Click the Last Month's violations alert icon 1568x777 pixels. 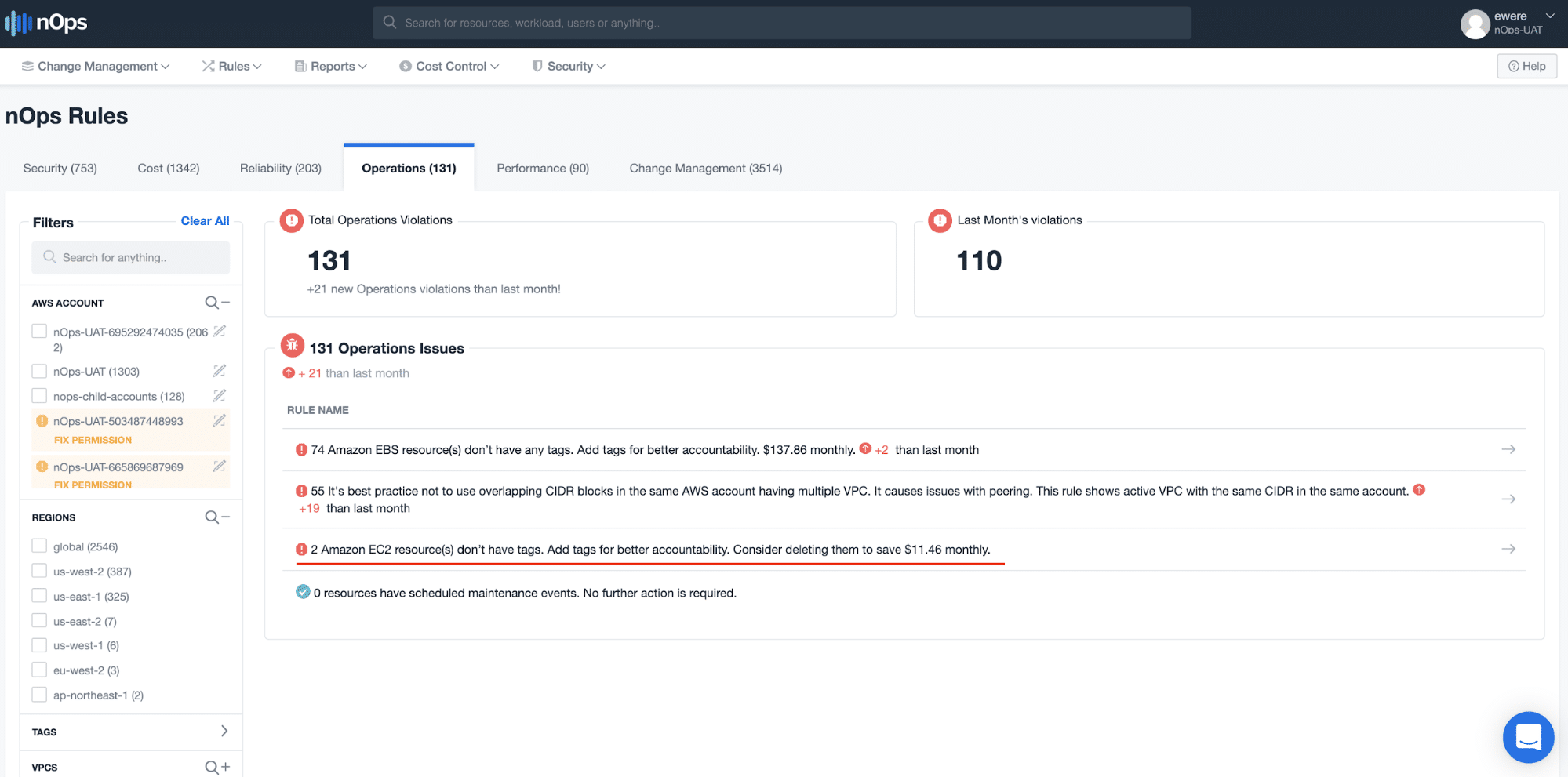point(940,220)
